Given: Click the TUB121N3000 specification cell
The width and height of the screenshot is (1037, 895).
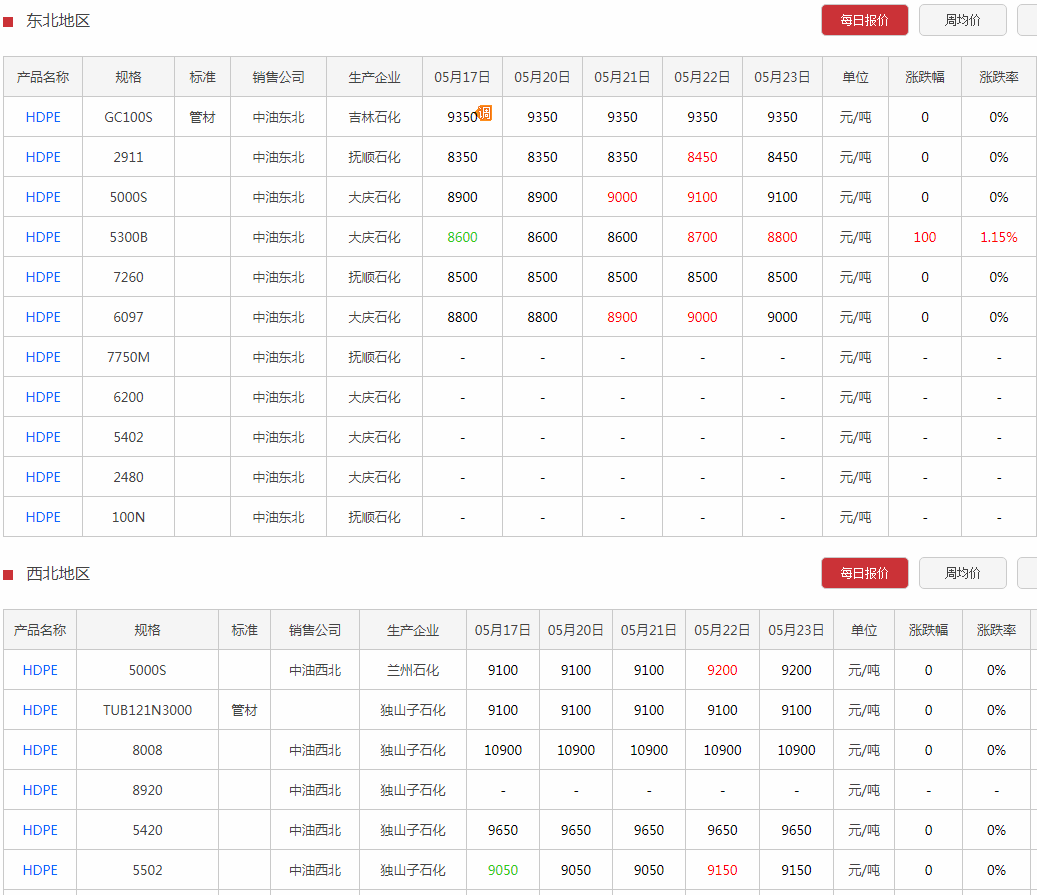Looking at the screenshot, I should tap(147, 710).
